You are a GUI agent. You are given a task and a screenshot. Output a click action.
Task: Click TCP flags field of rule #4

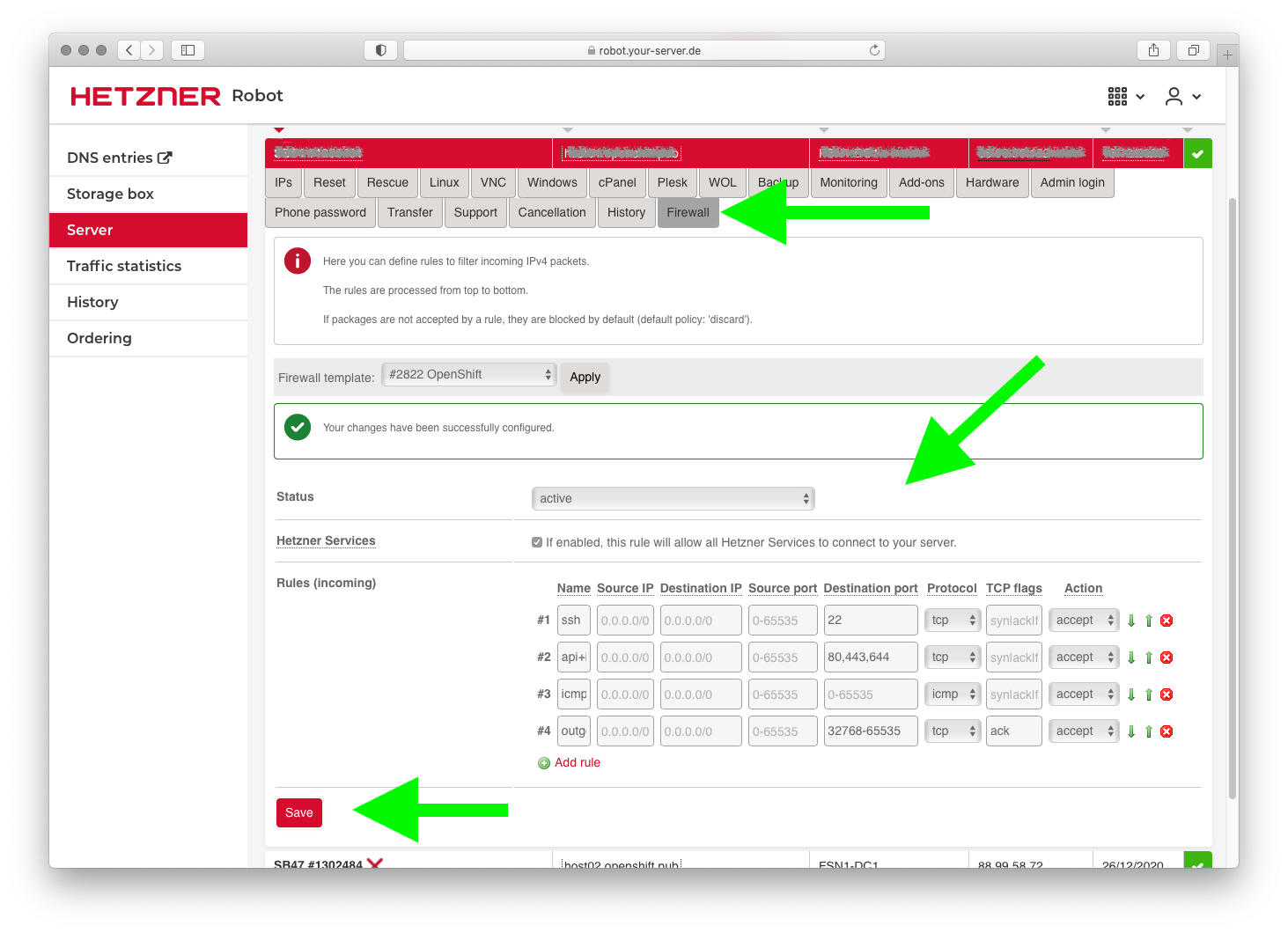1013,731
